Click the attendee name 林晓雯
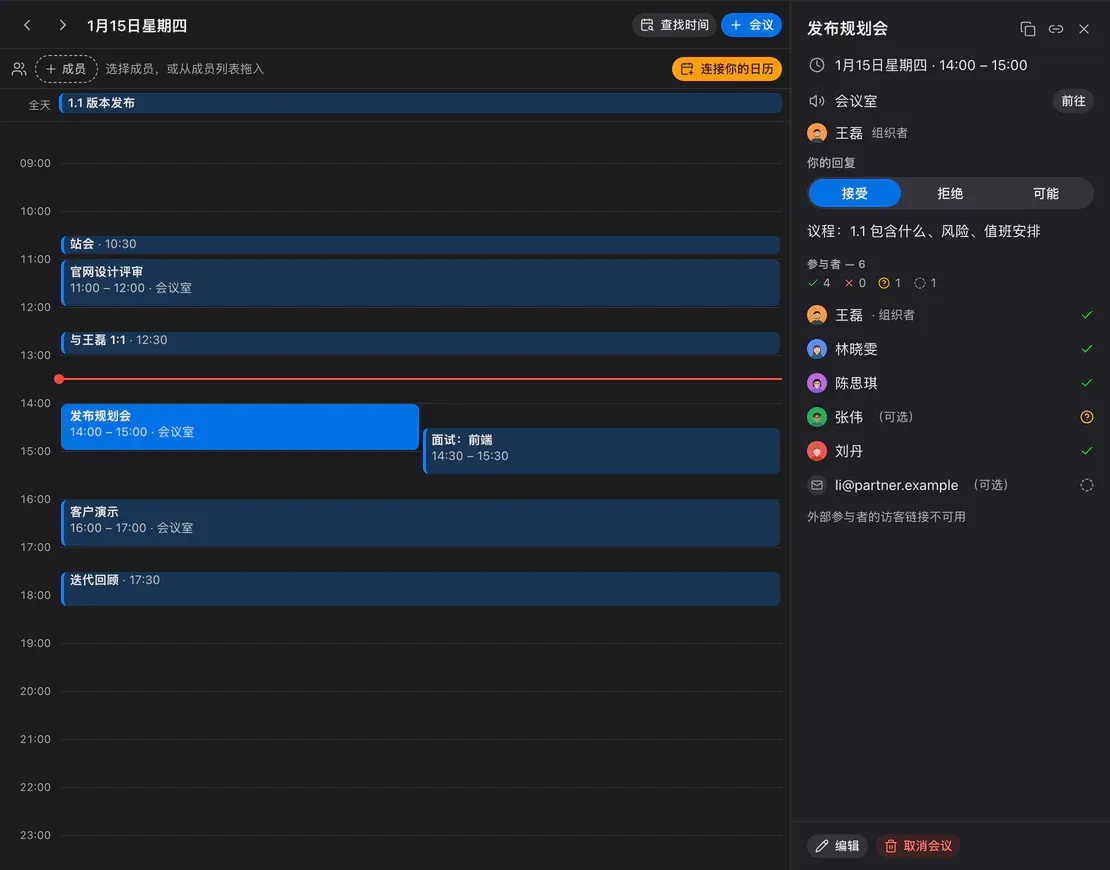This screenshot has width=1110, height=870. pyautogui.click(x=856, y=349)
